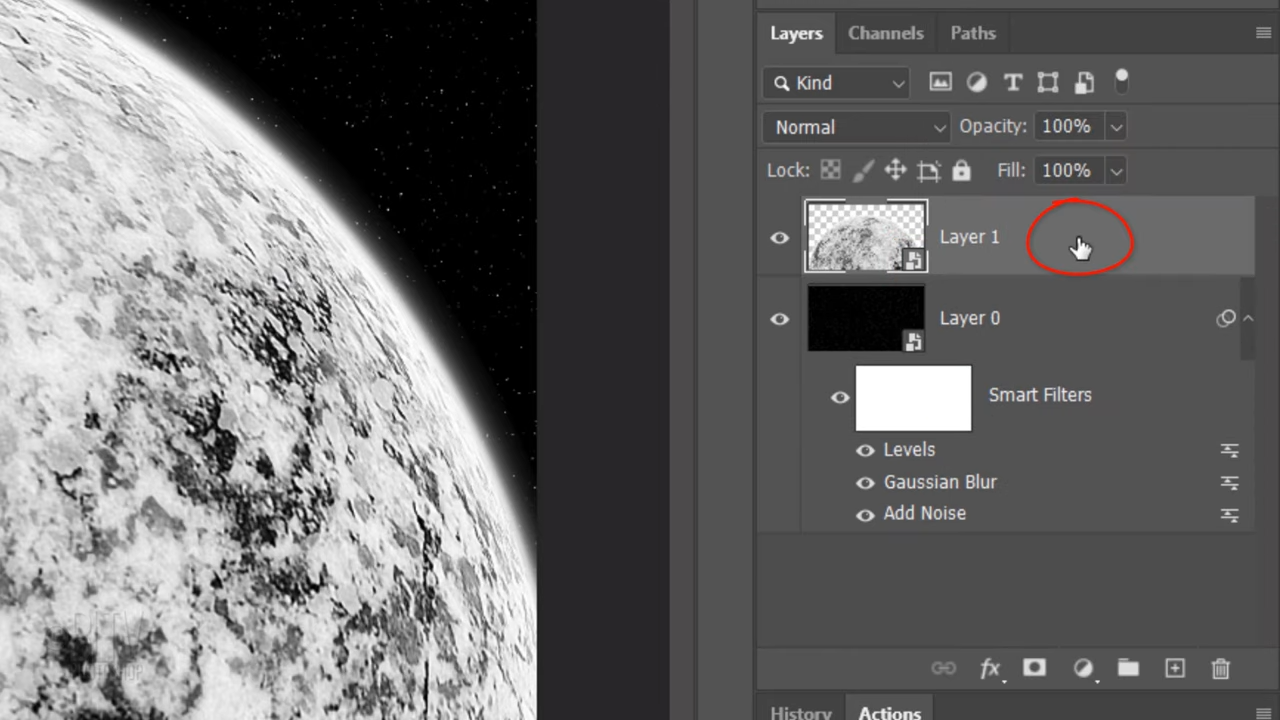
Task: Hide the Levels smart filter
Action: (864, 450)
